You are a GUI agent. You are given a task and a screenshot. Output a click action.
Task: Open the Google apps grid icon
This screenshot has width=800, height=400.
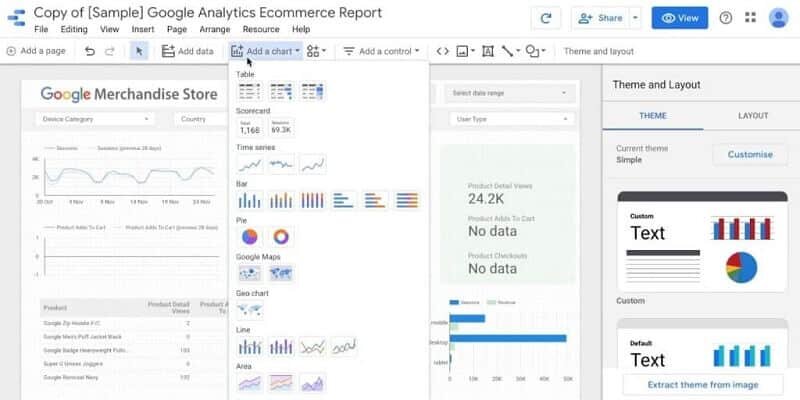click(750, 18)
